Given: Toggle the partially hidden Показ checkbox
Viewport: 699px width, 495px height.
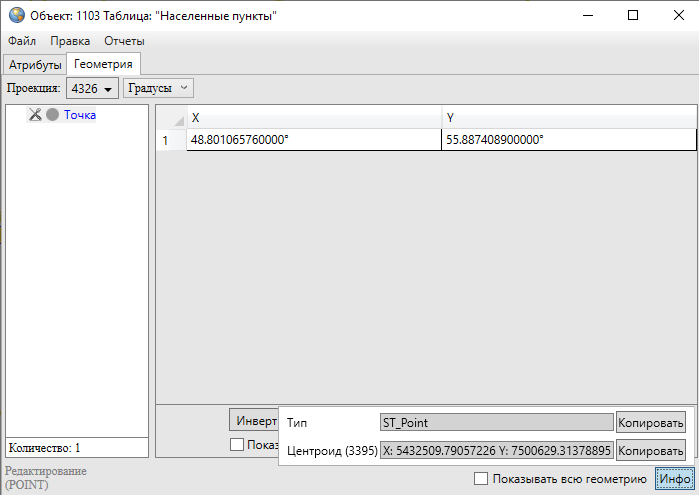Looking at the screenshot, I should (237, 445).
